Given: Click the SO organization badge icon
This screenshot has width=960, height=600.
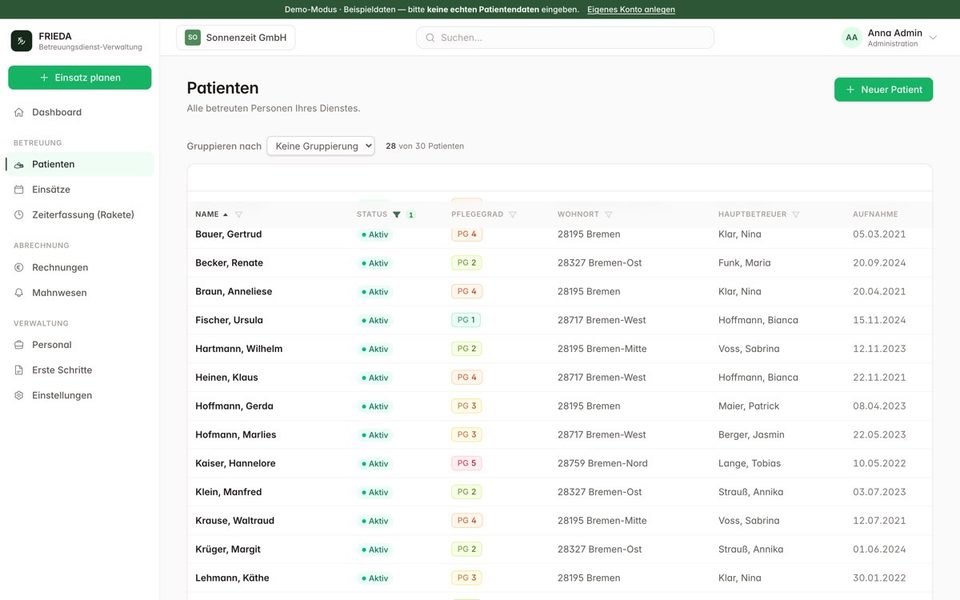Looking at the screenshot, I should [x=193, y=37].
